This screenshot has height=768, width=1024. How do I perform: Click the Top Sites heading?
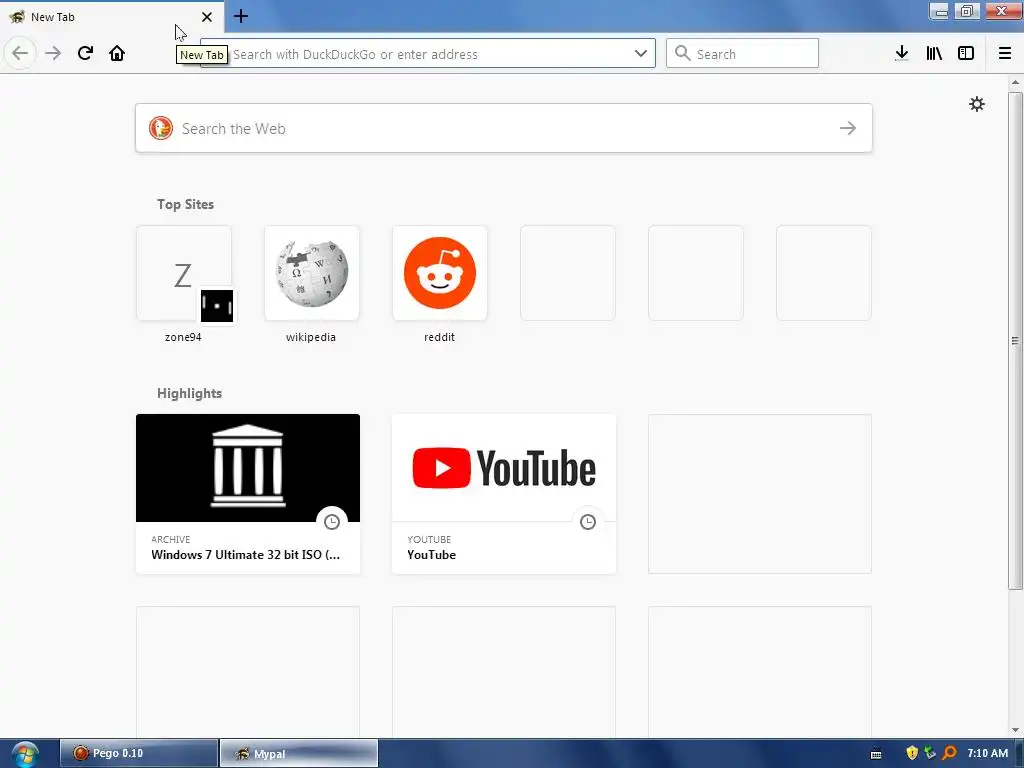[185, 204]
